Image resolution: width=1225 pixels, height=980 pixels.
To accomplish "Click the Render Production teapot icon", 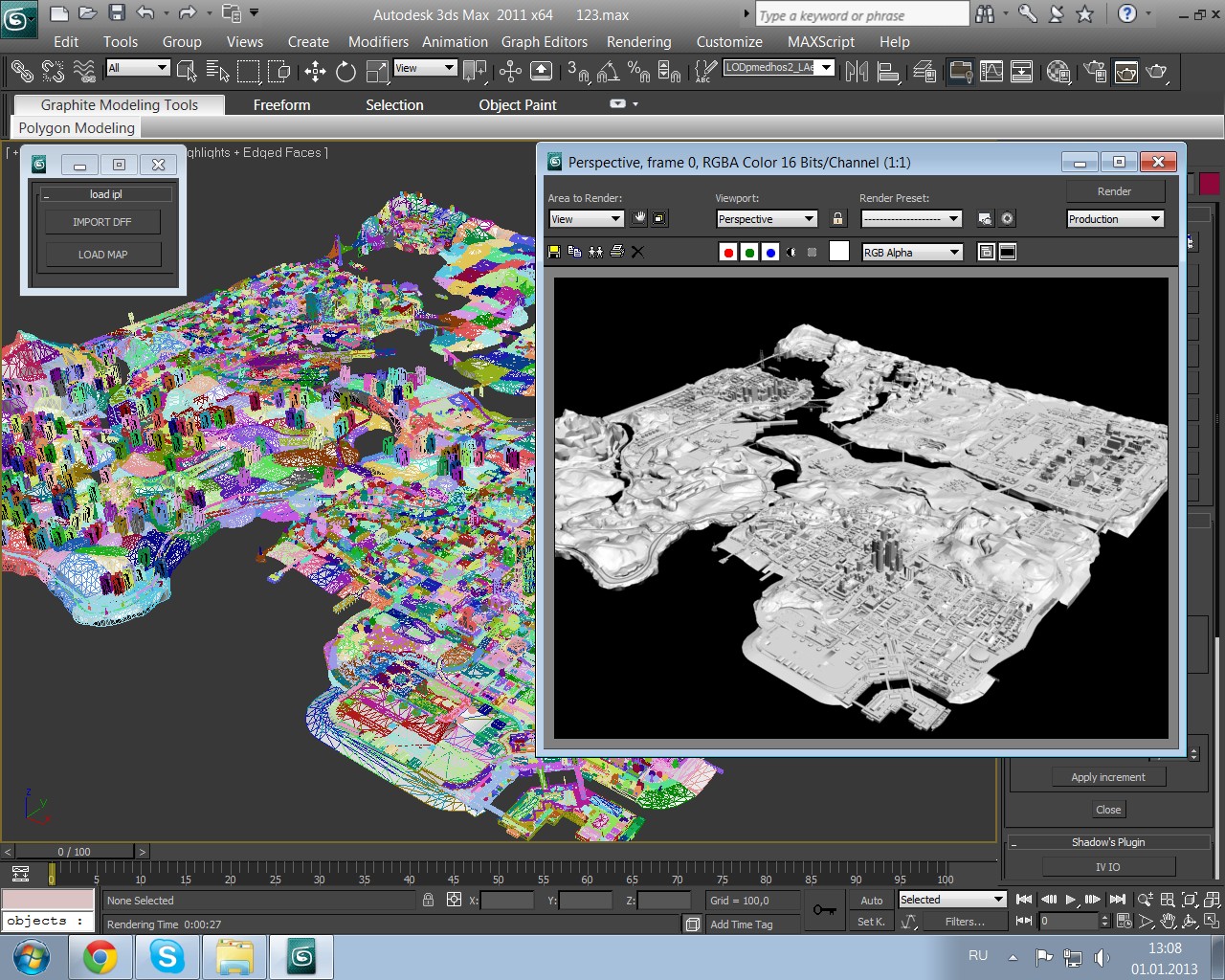I will pyautogui.click(x=1158, y=71).
